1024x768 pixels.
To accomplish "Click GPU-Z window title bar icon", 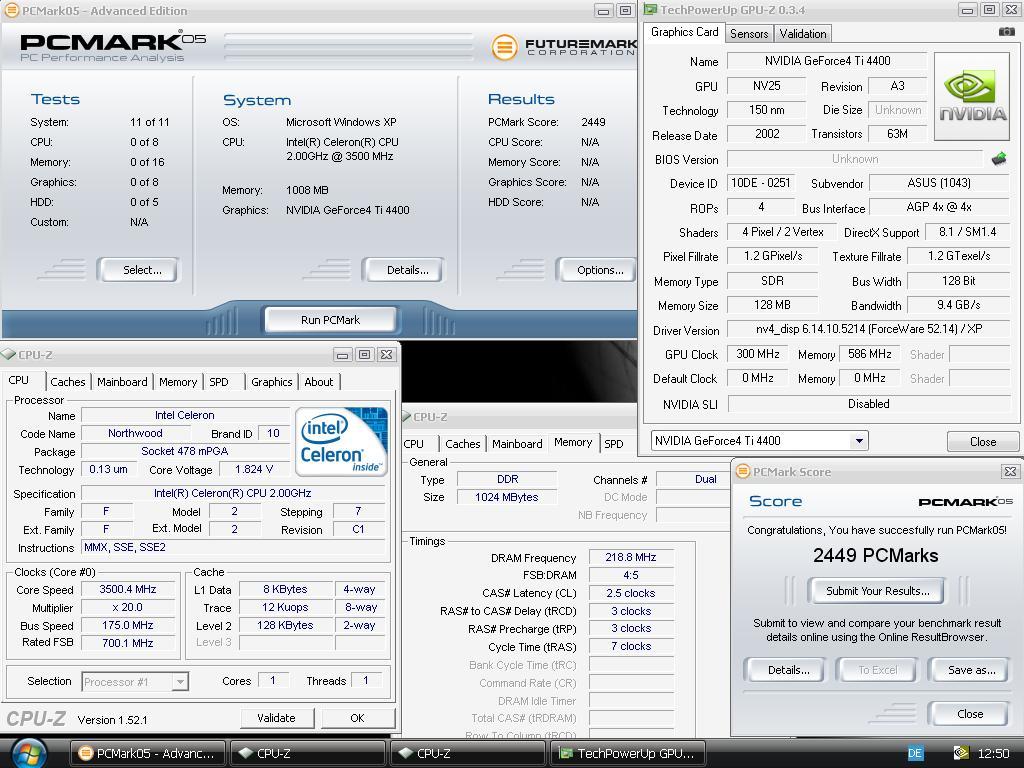I will pos(650,9).
